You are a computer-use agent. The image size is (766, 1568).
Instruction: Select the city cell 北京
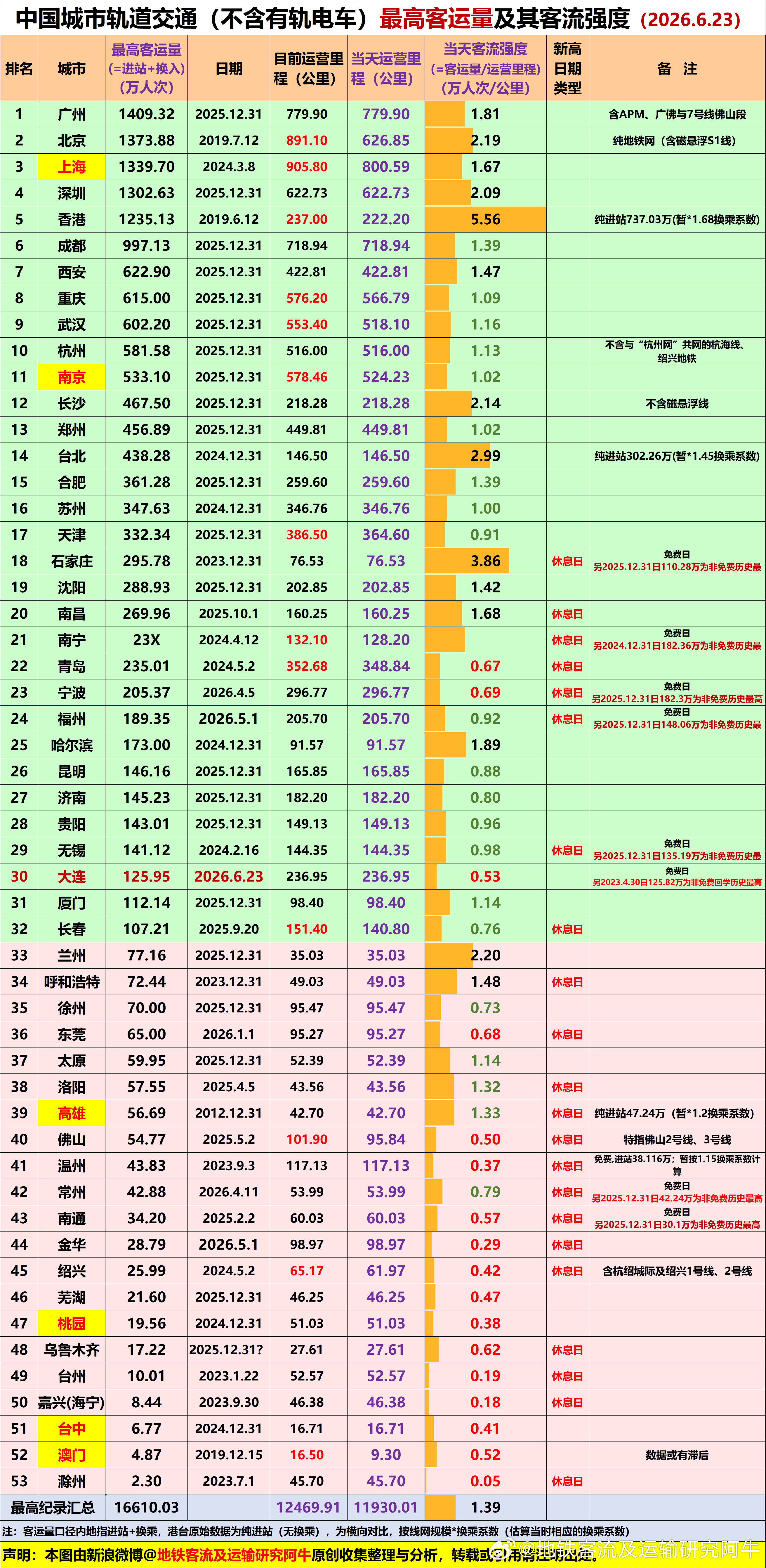click(x=72, y=141)
